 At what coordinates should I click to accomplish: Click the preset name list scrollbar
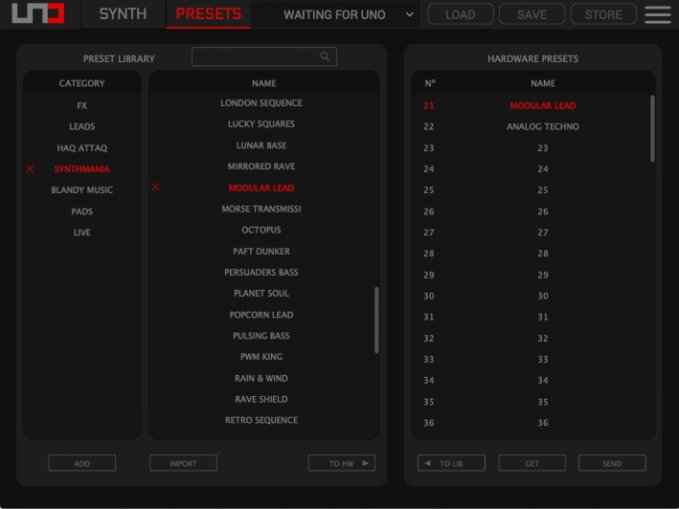pos(376,320)
